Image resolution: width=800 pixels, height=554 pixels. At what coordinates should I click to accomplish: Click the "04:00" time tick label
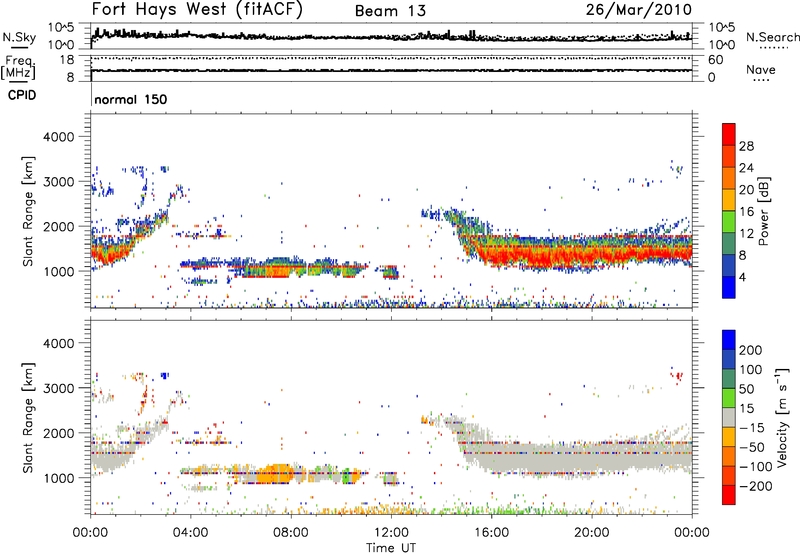(x=190, y=533)
